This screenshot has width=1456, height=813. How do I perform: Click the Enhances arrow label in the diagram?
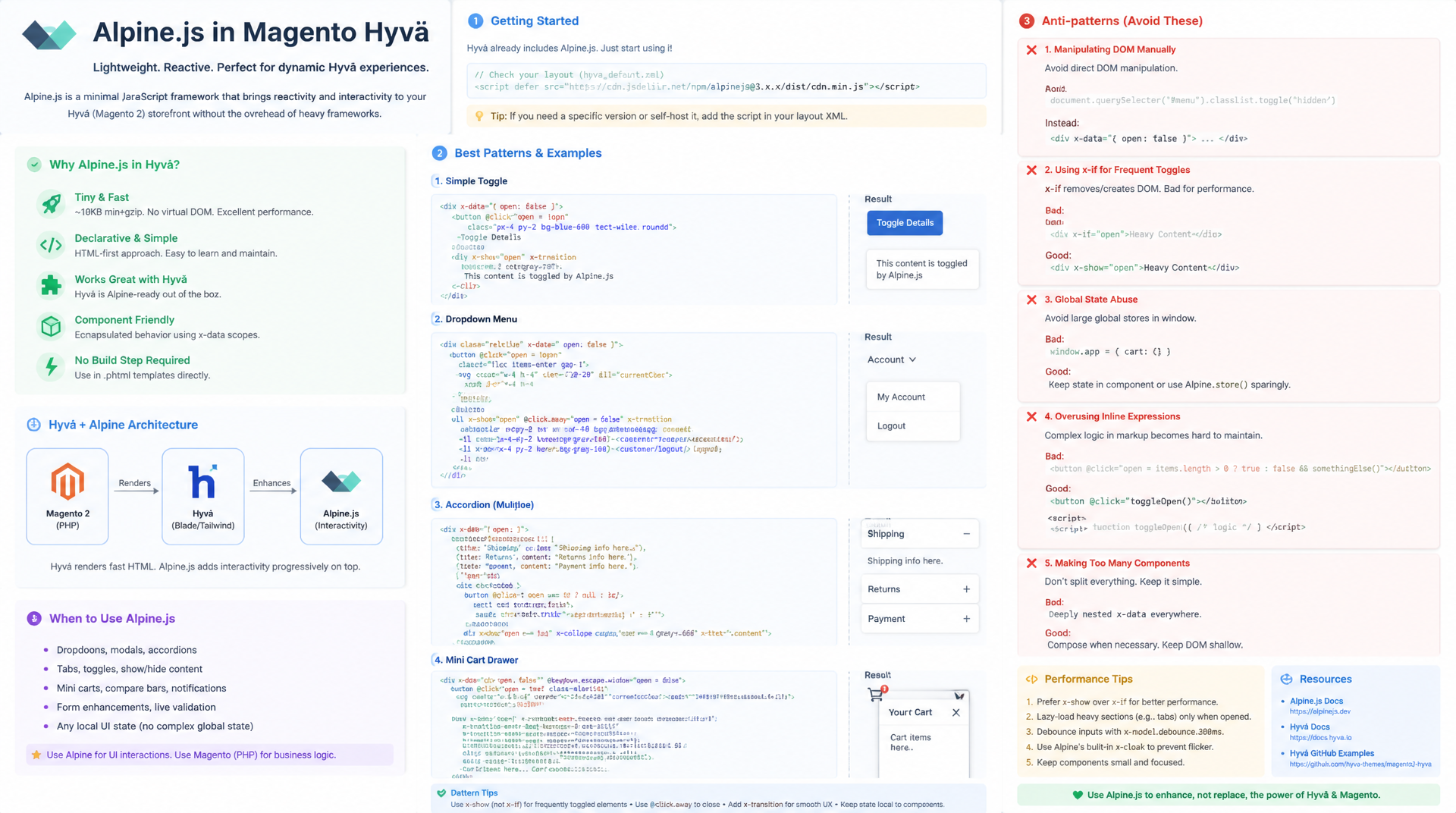pos(271,483)
